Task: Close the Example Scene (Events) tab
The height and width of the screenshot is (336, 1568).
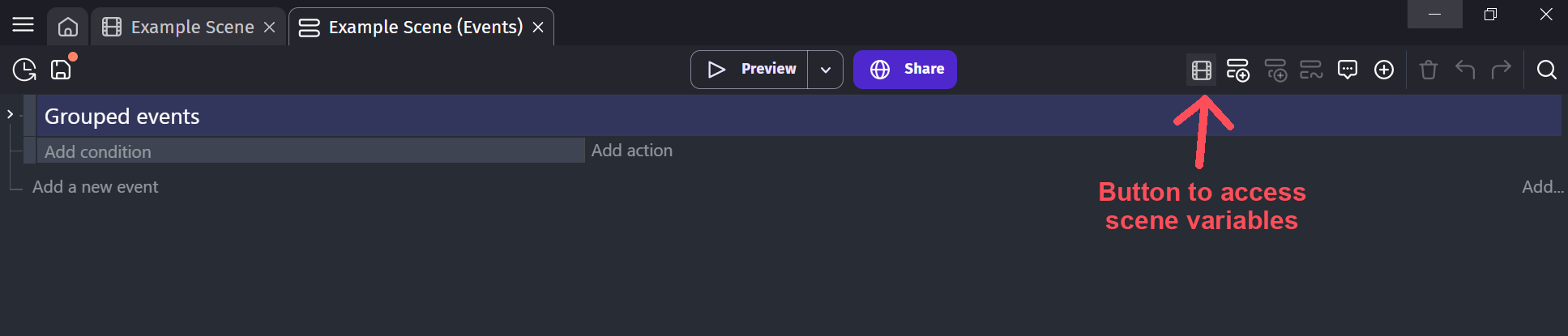Action: pyautogui.click(x=538, y=28)
